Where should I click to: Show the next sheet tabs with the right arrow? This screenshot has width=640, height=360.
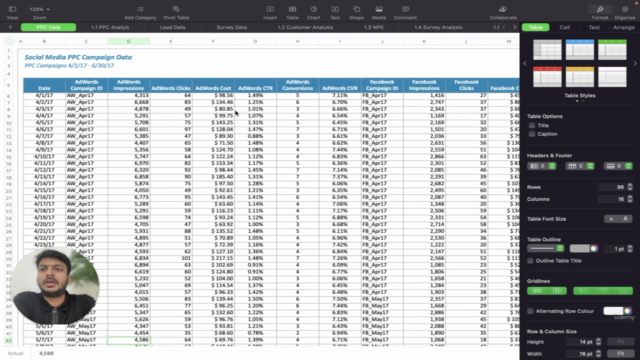[514, 27]
